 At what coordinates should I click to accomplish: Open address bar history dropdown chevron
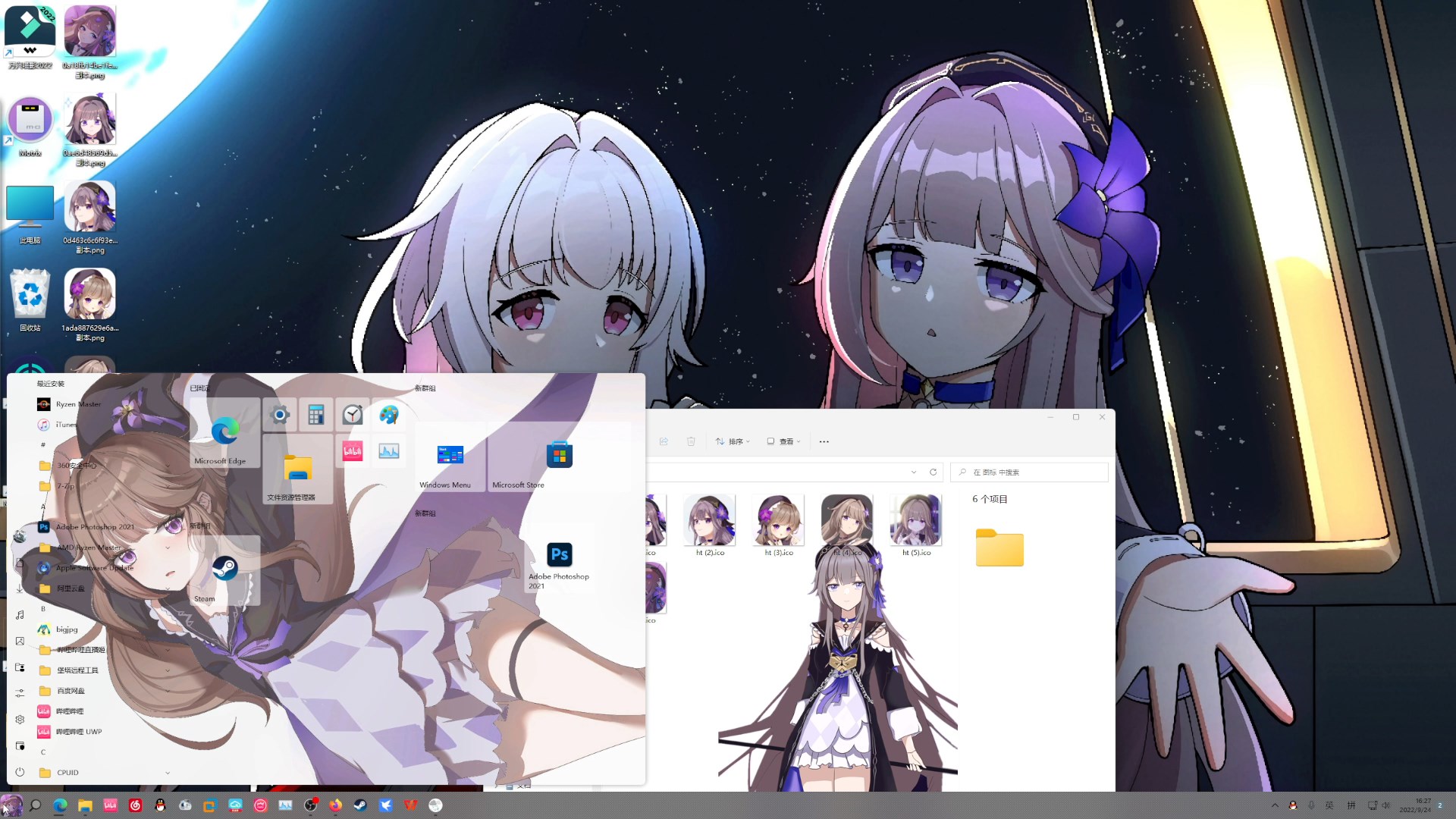tap(914, 472)
